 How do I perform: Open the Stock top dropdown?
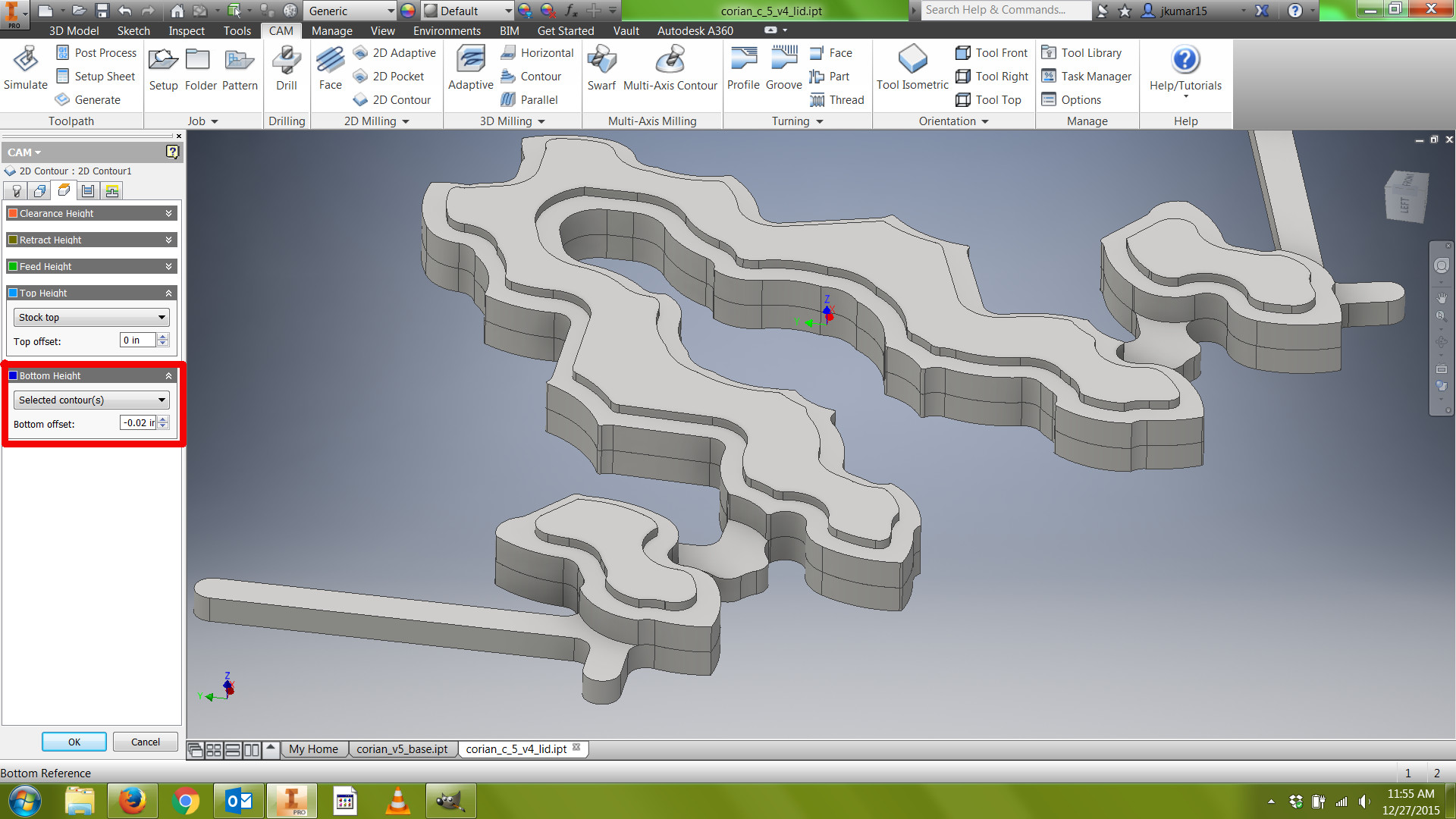[x=92, y=318]
